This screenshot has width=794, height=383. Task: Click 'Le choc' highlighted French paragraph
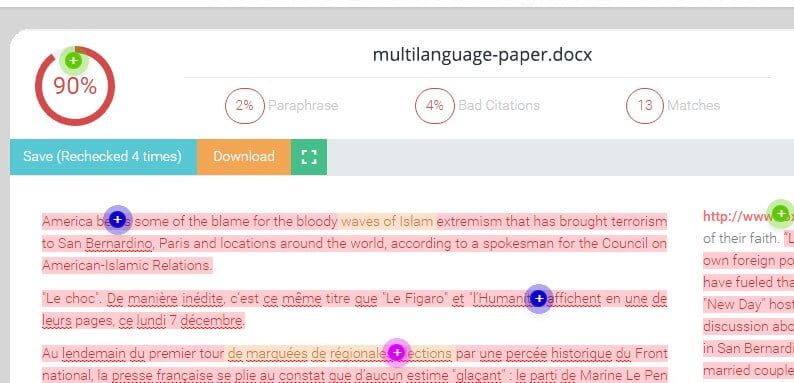tap(354, 310)
